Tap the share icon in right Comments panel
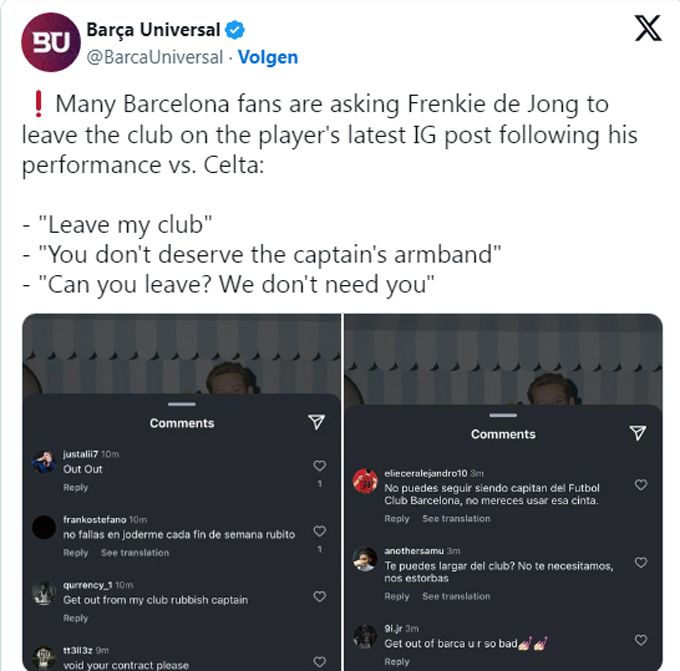This screenshot has width=680, height=671. click(x=638, y=432)
